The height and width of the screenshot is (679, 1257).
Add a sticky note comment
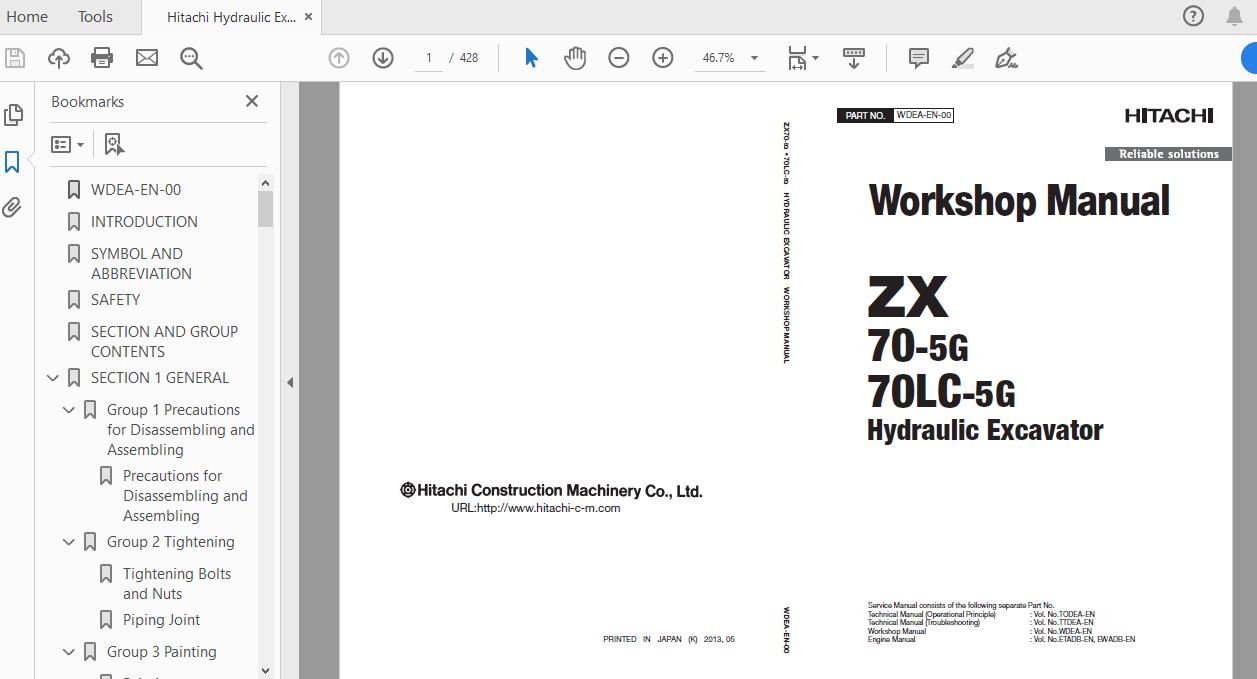[919, 58]
